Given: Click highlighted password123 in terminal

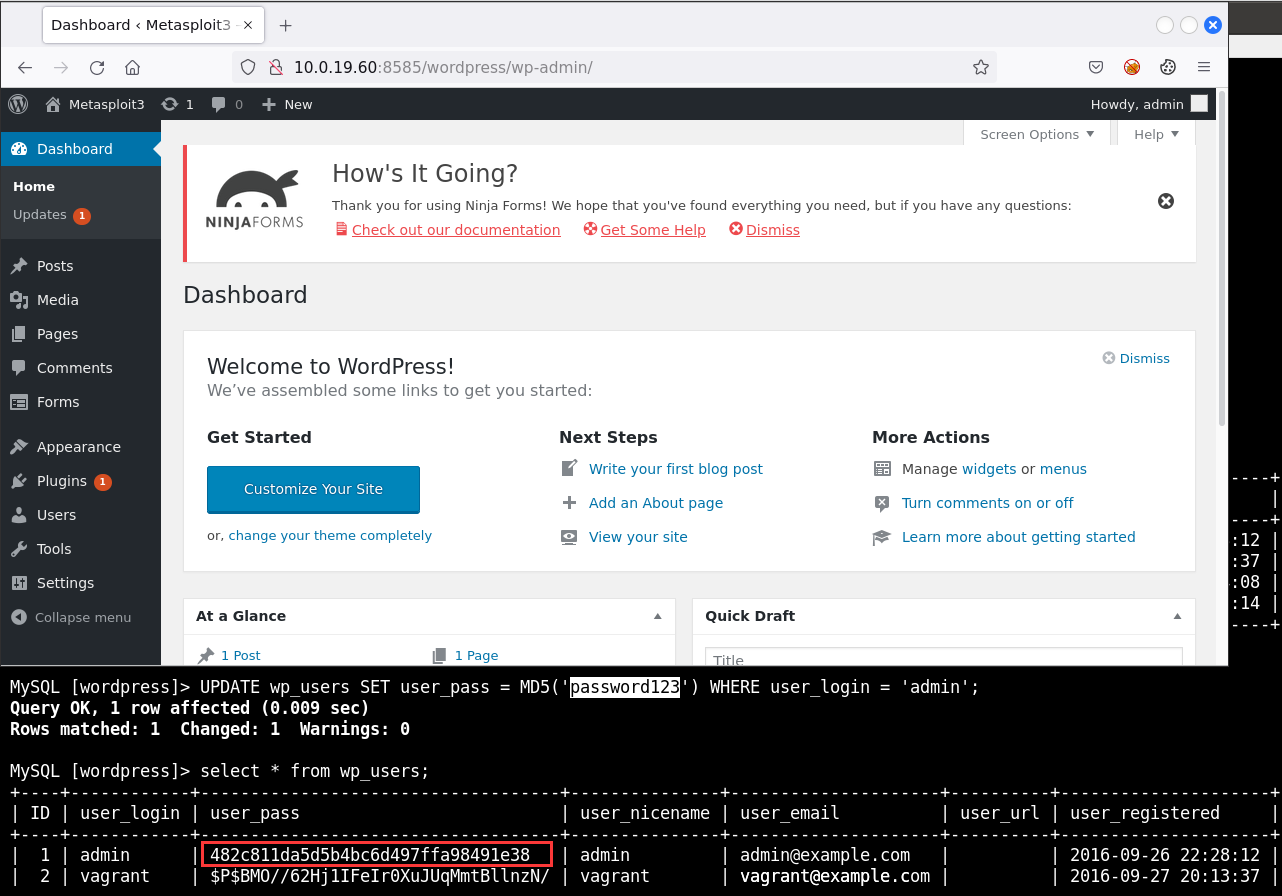Looking at the screenshot, I should coord(625,687).
